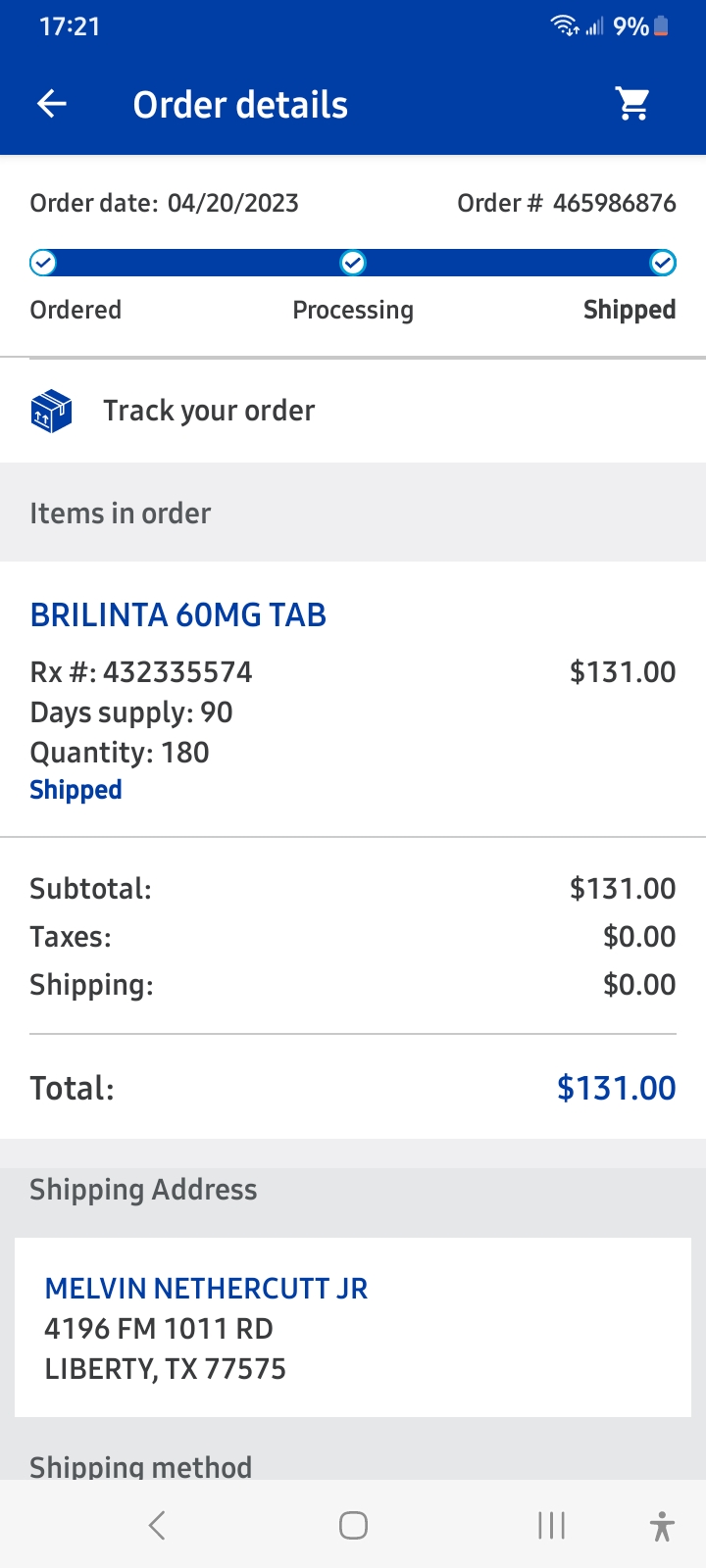
Task: Tap the order number 465986876
Action: click(x=614, y=203)
